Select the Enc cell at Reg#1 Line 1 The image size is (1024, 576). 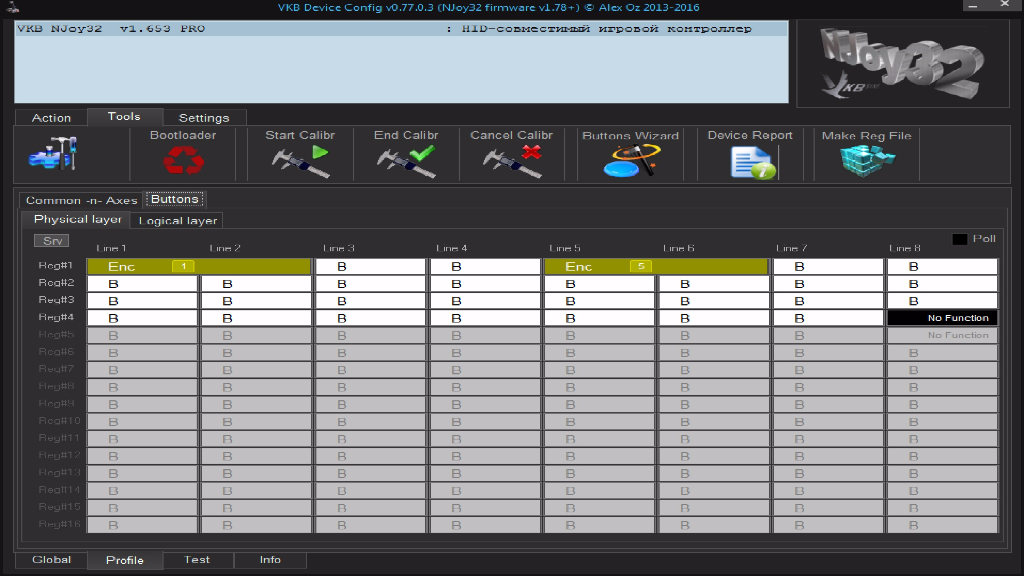point(199,266)
